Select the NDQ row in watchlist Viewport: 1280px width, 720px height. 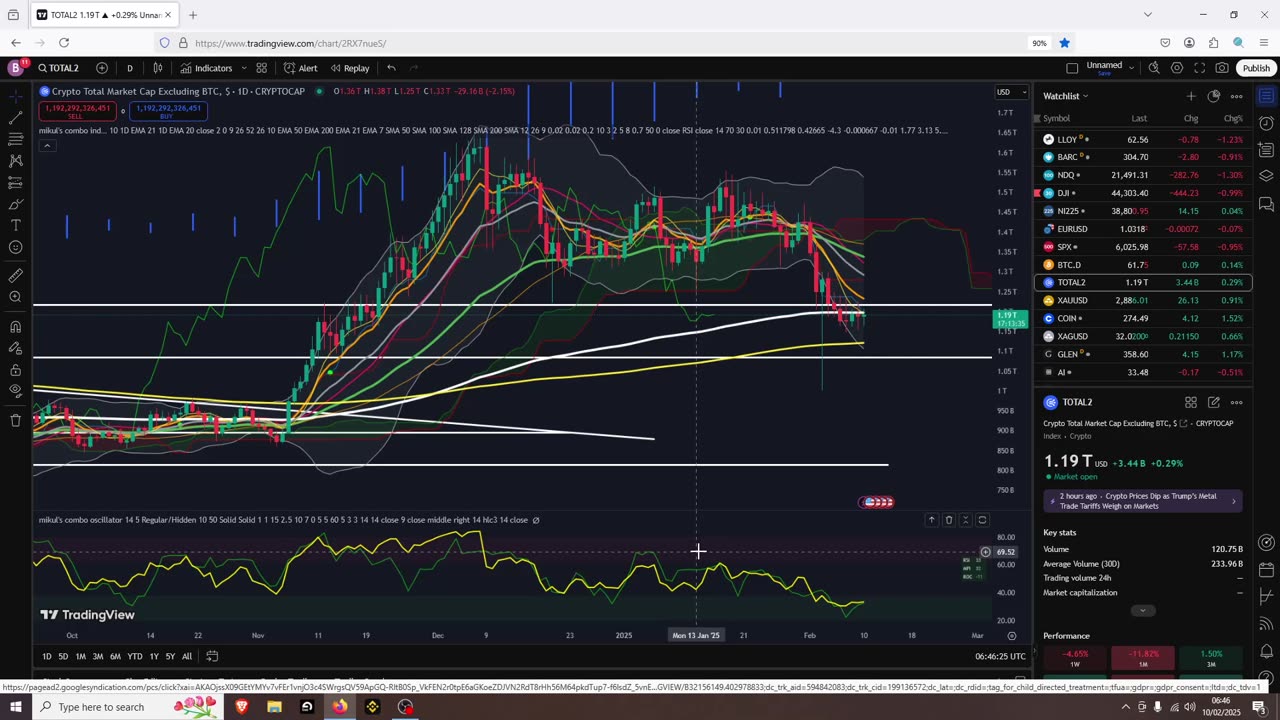click(x=1143, y=175)
